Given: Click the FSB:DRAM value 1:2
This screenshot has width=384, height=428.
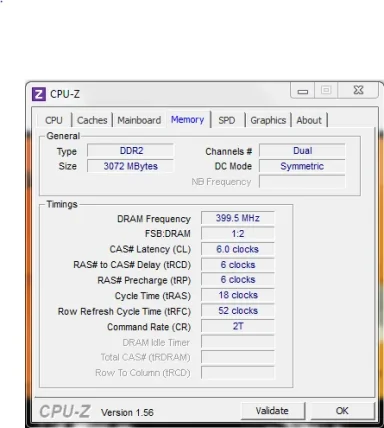Looking at the screenshot, I should click(238, 234).
